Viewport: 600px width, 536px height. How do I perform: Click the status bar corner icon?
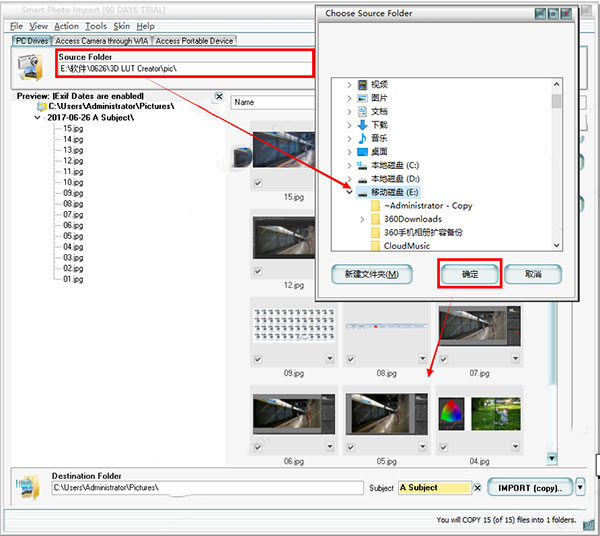pos(588,526)
